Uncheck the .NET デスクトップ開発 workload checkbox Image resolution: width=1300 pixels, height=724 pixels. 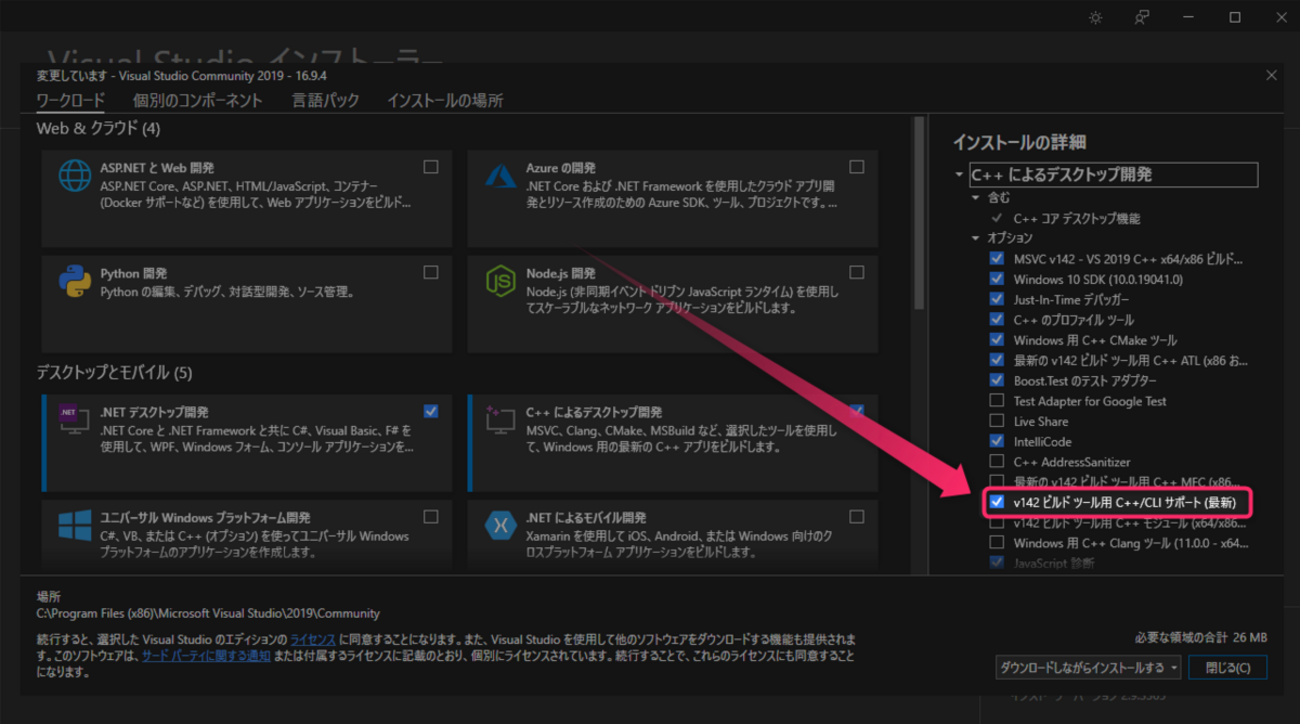pyautogui.click(x=431, y=411)
